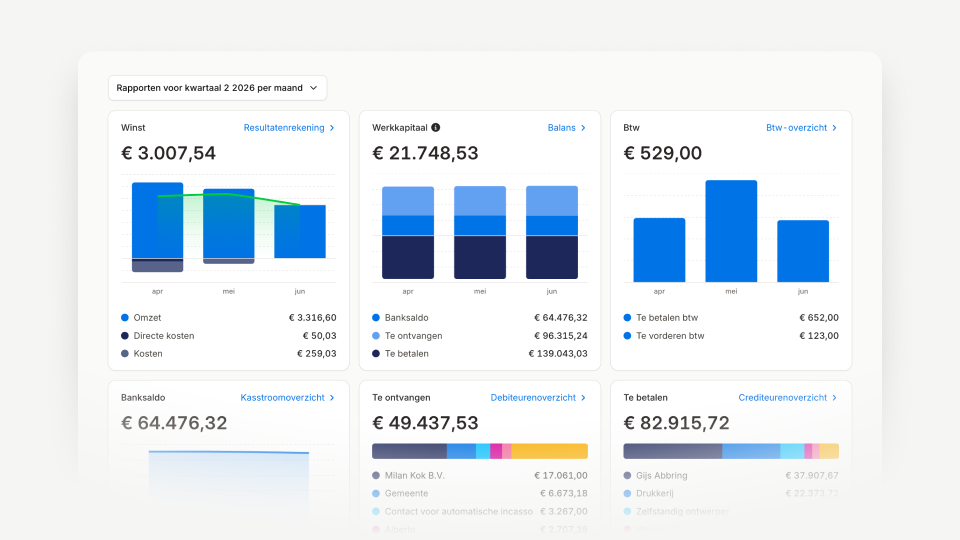The width and height of the screenshot is (960, 540).
Task: Click the Btw amount € 529,00
Action: (662, 153)
